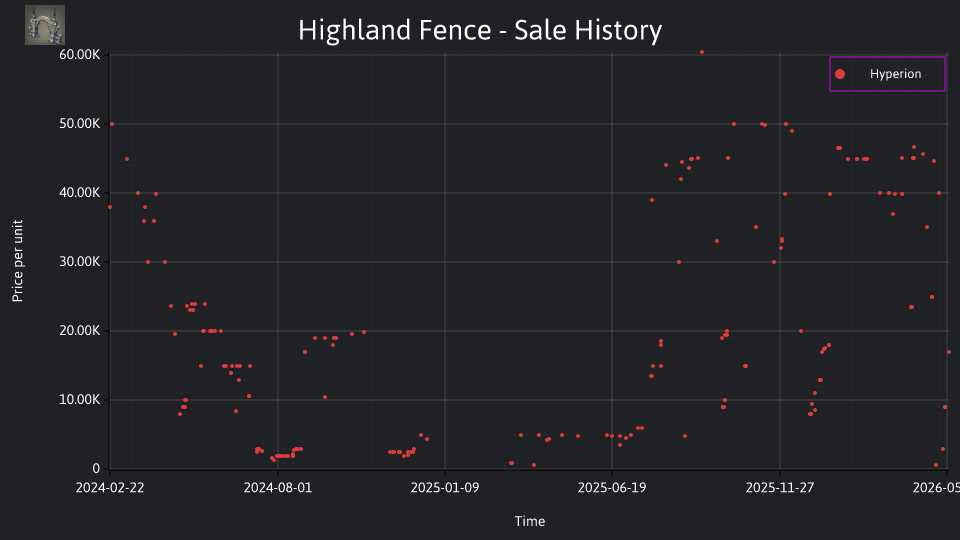Click the 50.00K price axis label
Screen dimensions: 960x540
80,124
